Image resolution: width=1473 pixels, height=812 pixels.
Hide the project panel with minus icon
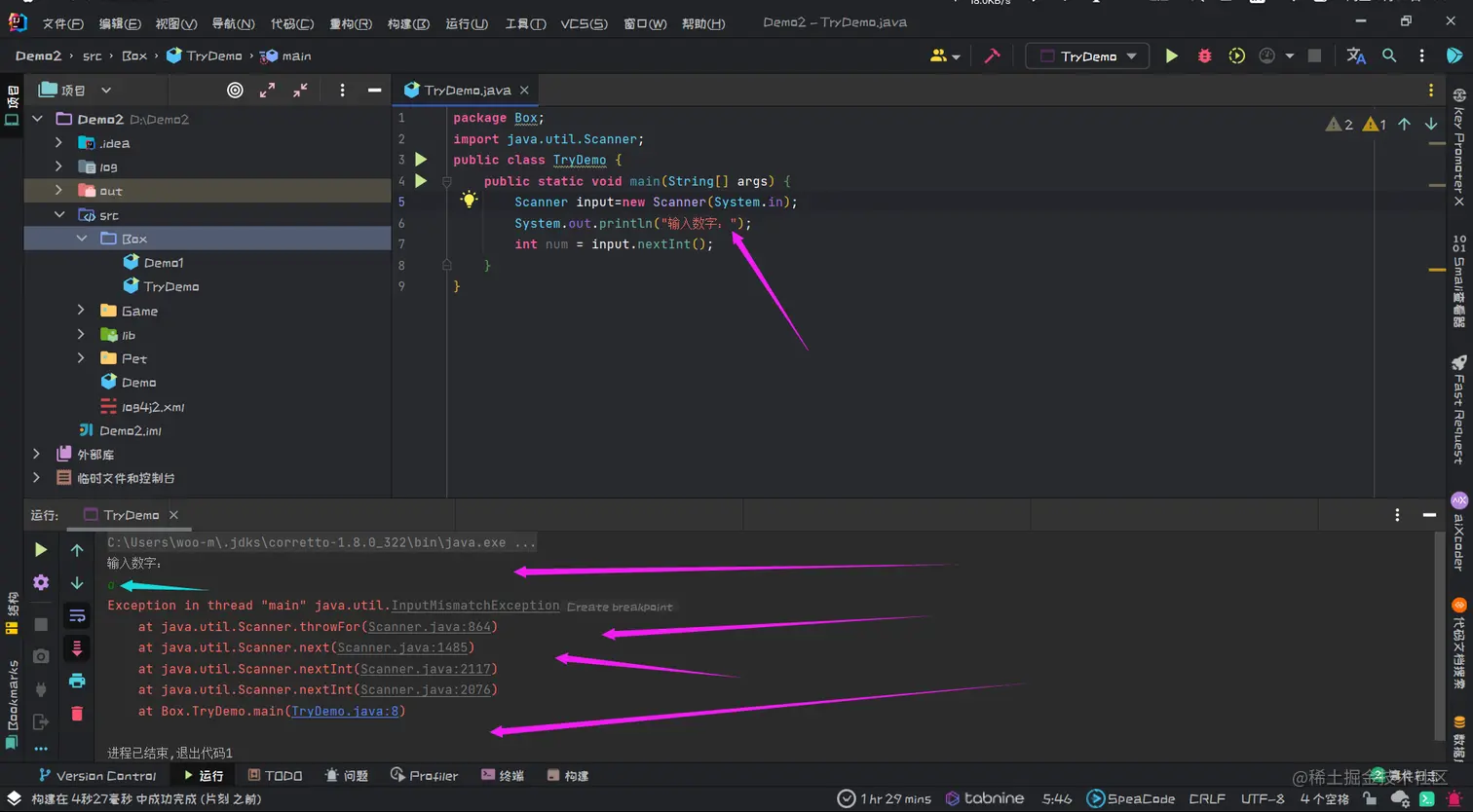(374, 90)
